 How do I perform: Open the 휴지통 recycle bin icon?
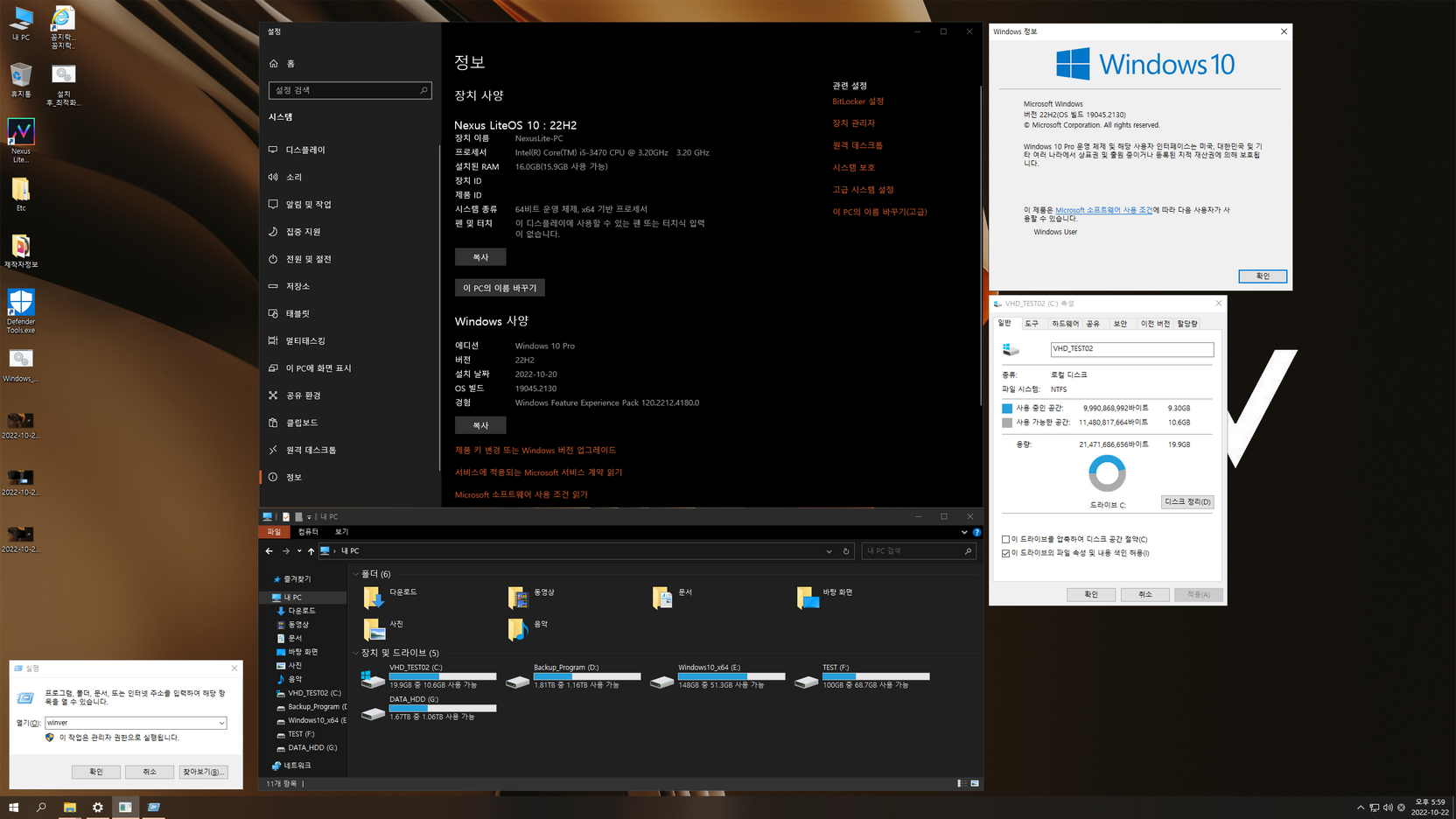[21, 80]
